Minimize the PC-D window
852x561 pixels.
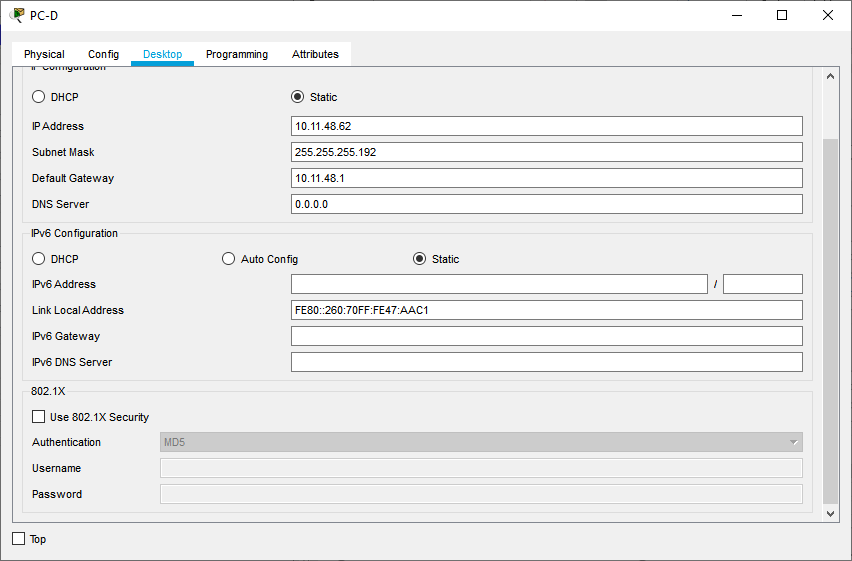737,15
